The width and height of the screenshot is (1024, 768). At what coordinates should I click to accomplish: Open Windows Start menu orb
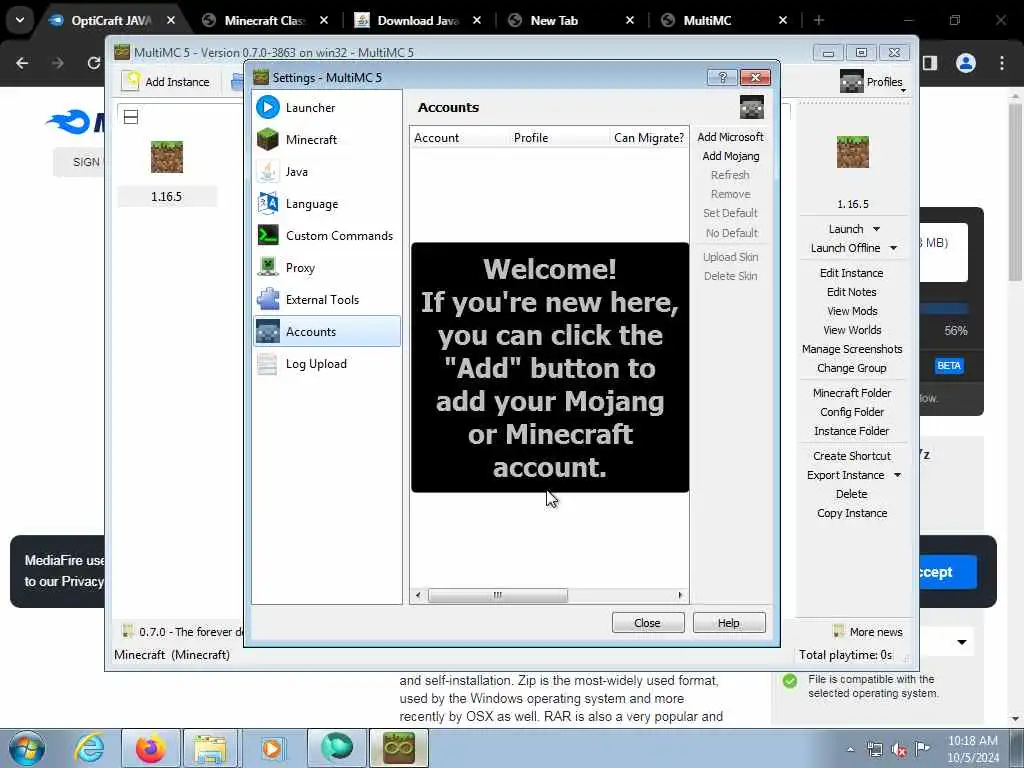27,748
